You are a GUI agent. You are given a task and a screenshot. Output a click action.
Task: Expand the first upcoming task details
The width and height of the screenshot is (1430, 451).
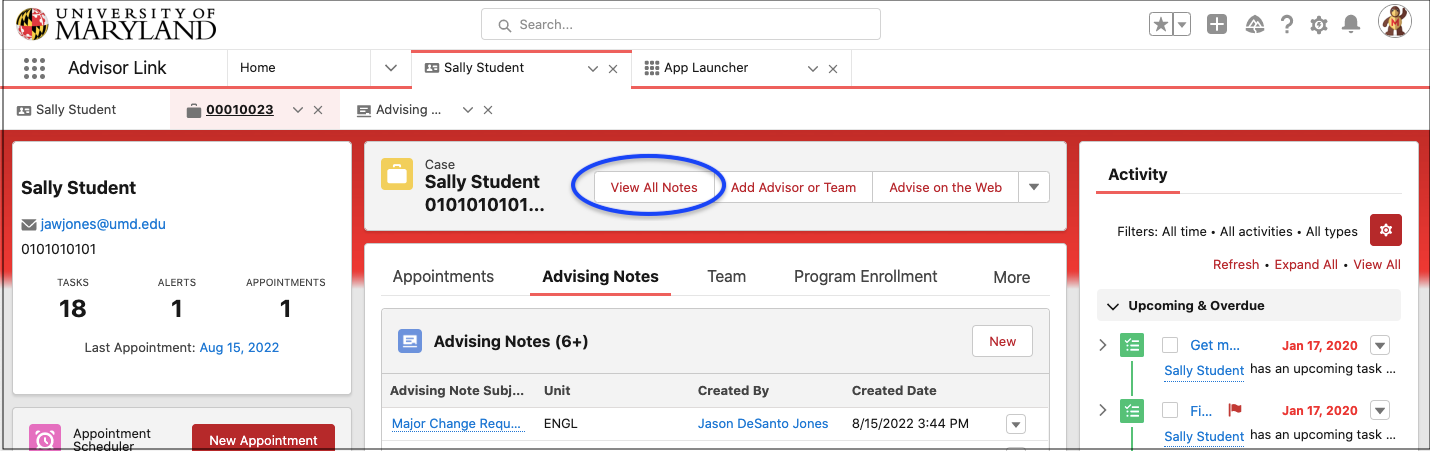click(x=1103, y=345)
